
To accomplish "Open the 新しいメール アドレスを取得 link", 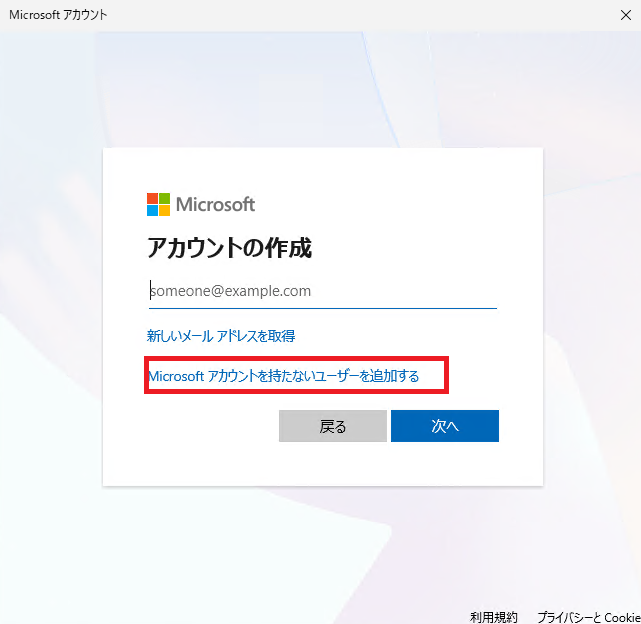I will click(x=221, y=336).
